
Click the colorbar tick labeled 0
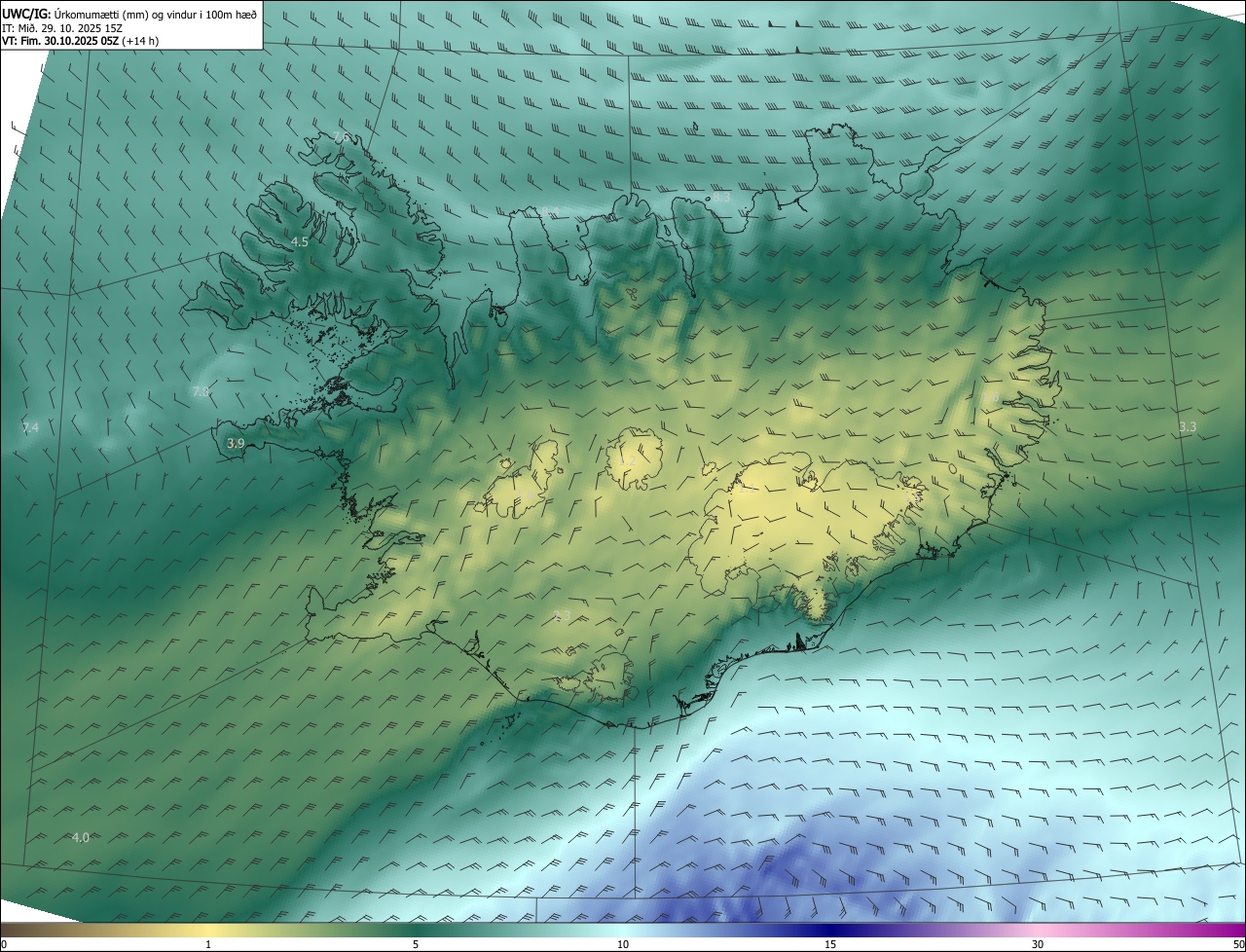[x=3, y=945]
